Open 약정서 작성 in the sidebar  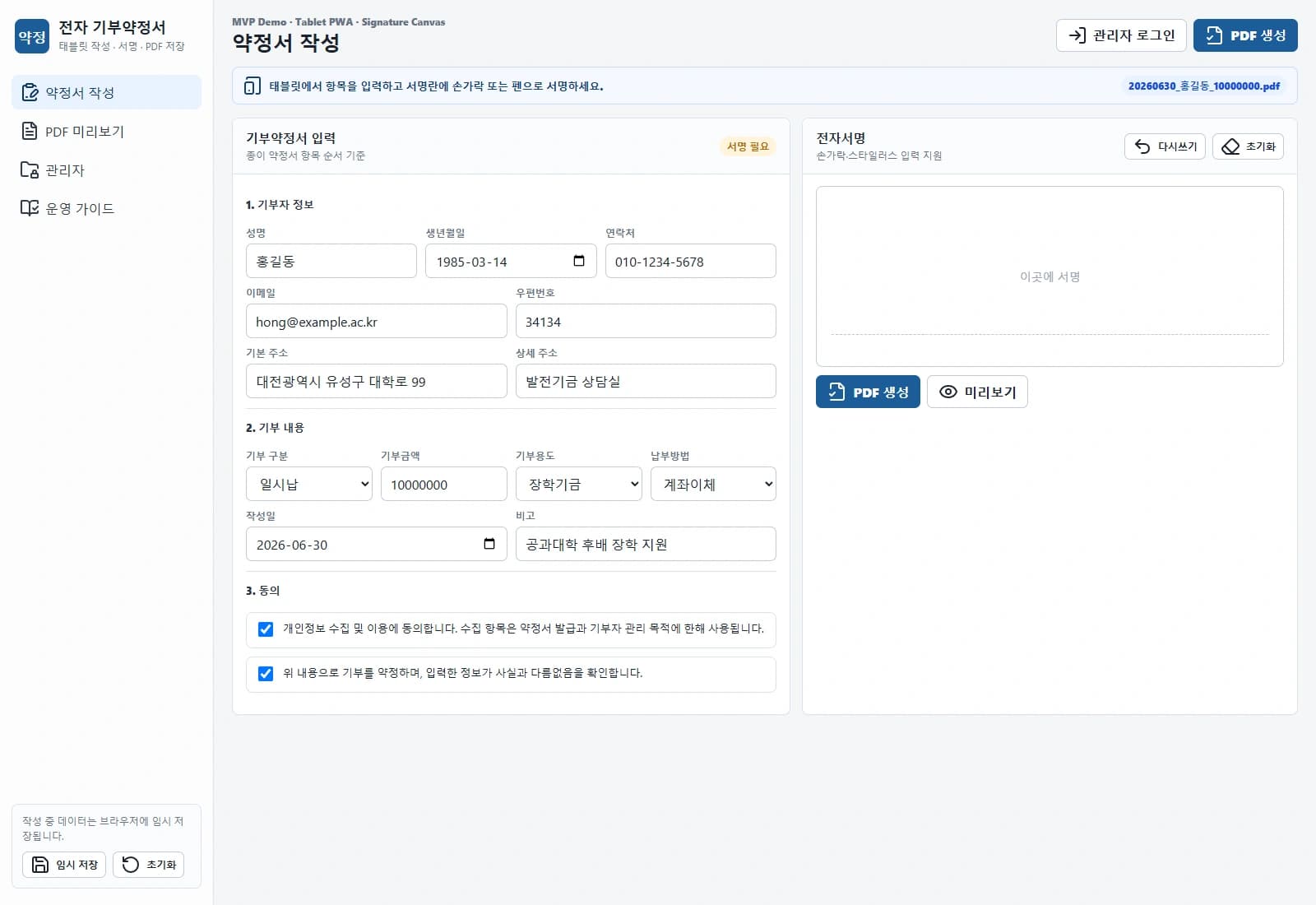(x=106, y=92)
